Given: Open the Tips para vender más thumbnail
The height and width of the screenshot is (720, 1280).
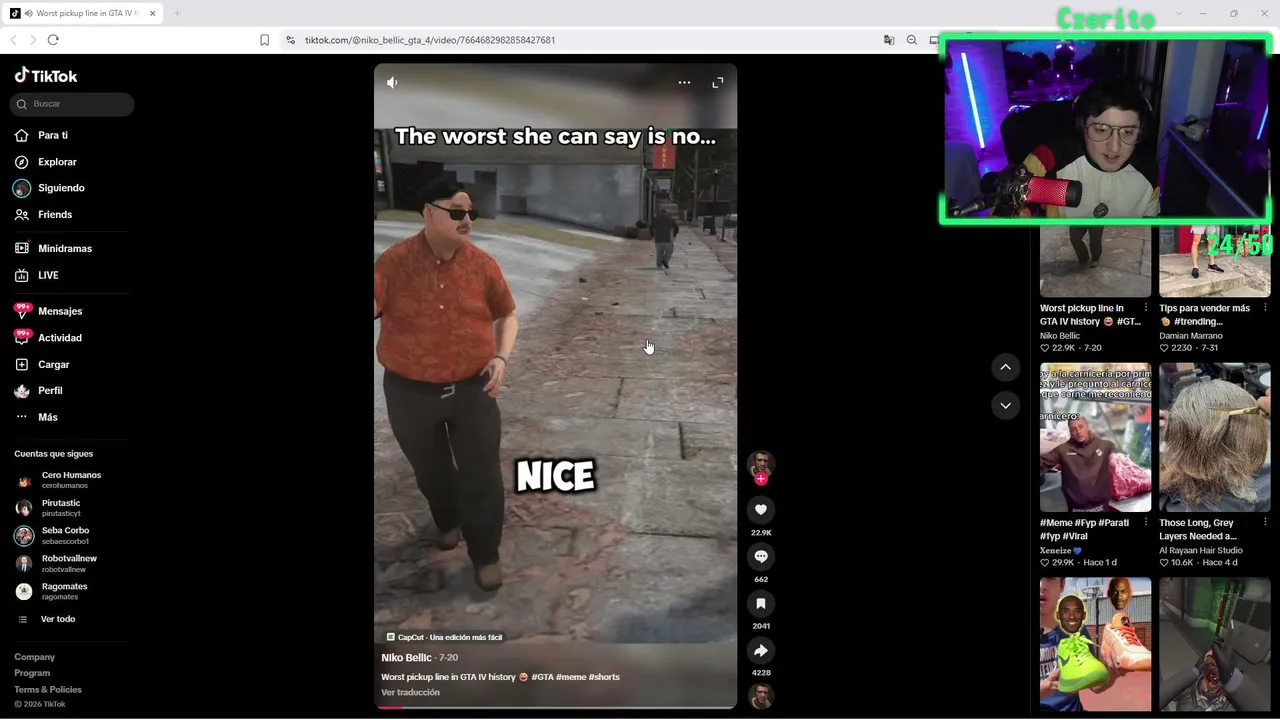Looking at the screenshot, I should [x=1215, y=262].
